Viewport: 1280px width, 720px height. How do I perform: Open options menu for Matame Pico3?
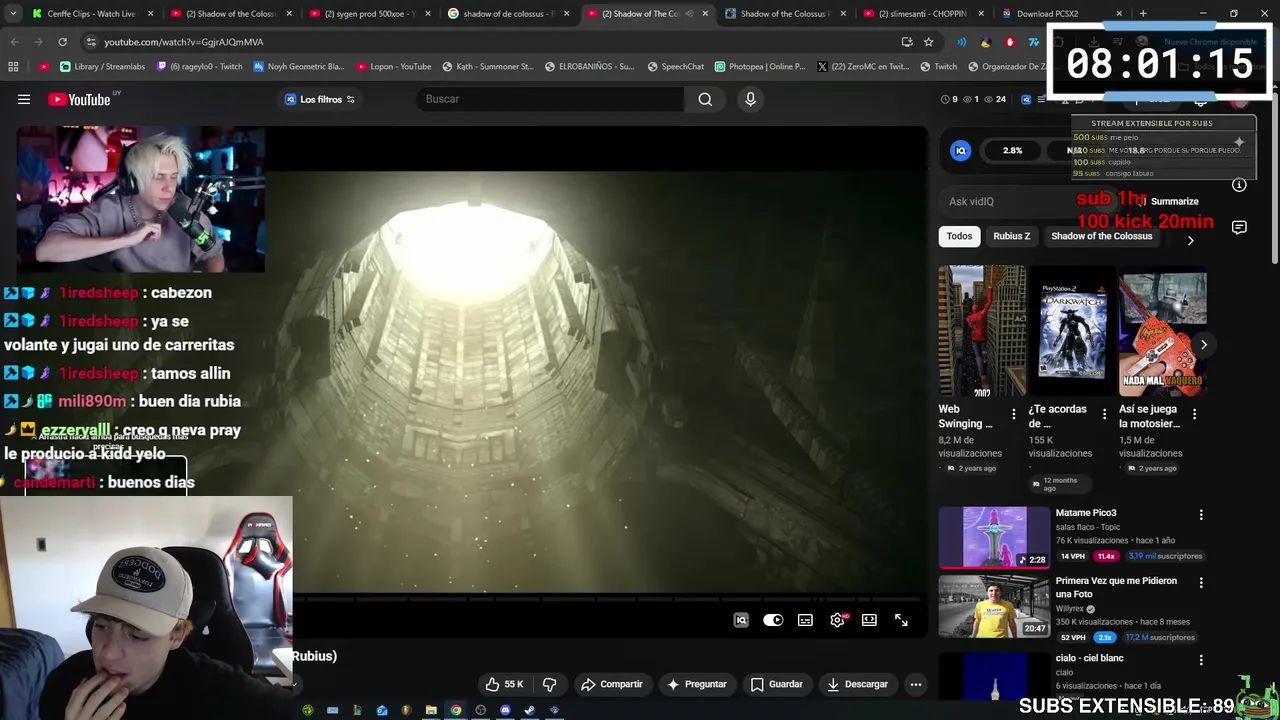(x=1201, y=515)
